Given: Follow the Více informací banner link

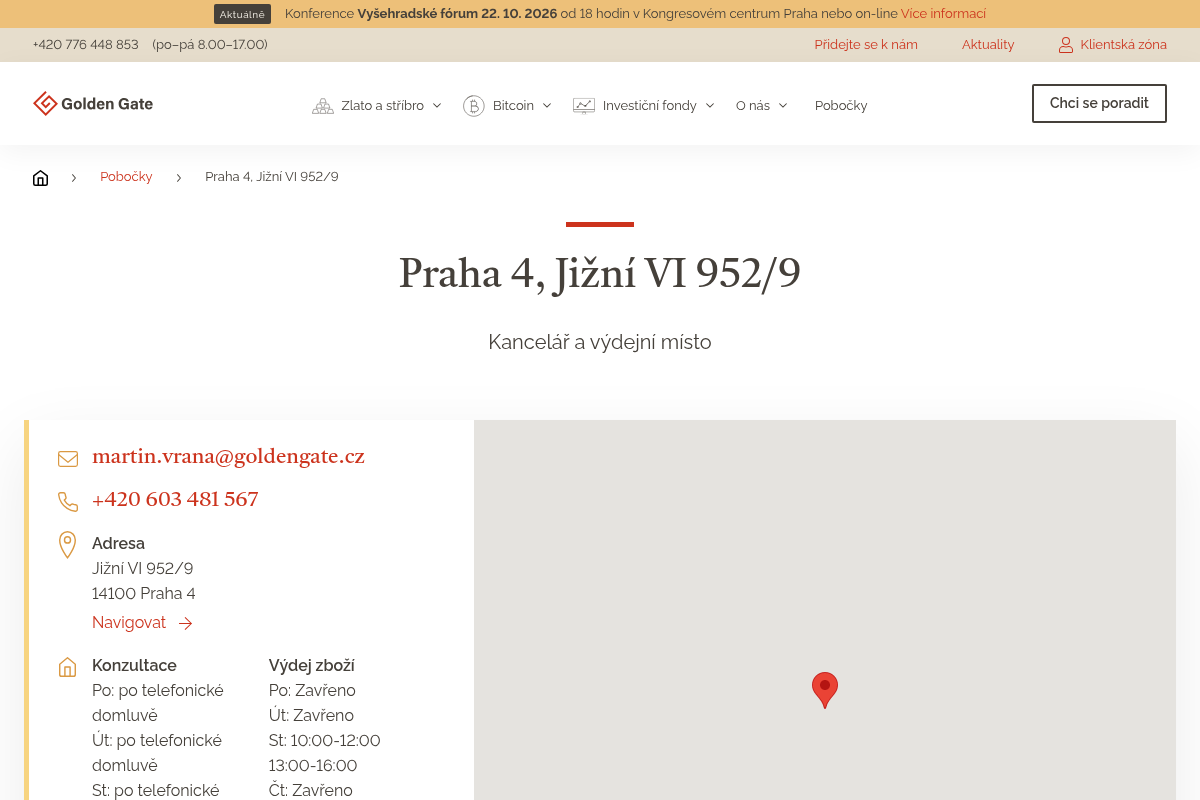Looking at the screenshot, I should 943,14.
